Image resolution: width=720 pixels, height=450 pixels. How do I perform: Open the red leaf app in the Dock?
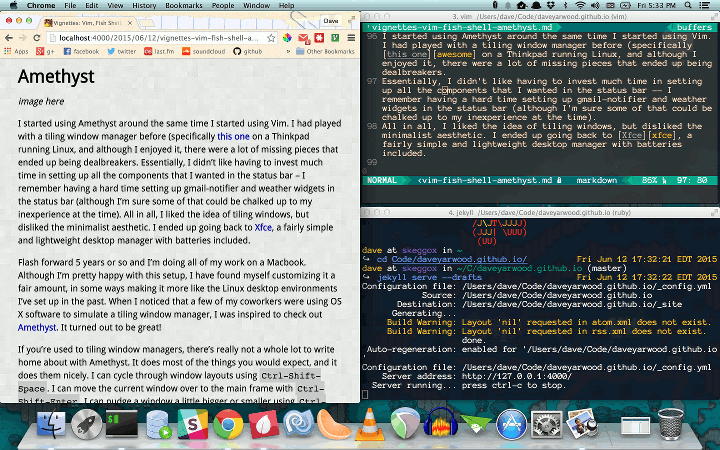(x=264, y=424)
